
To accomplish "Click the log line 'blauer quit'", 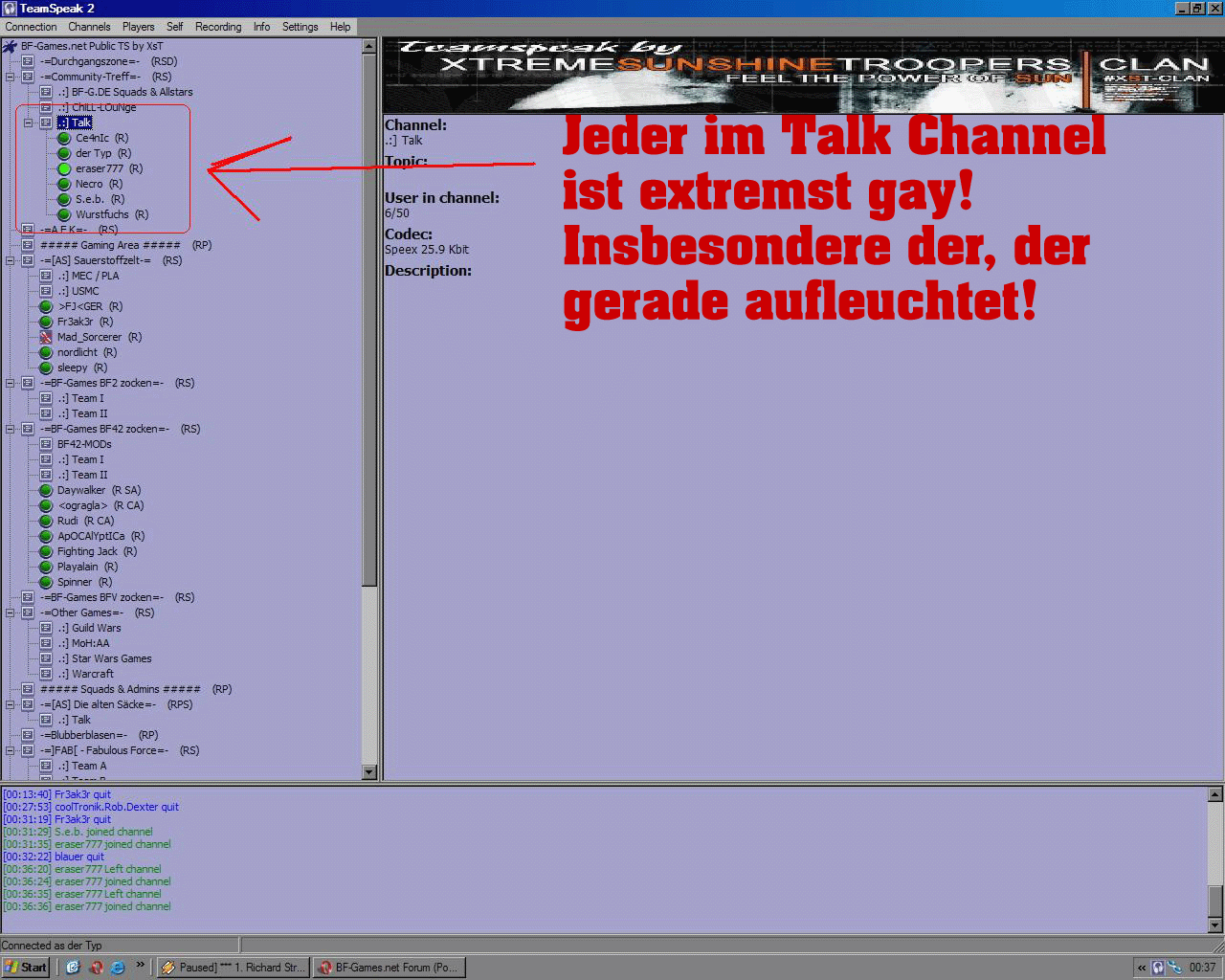I will click(54, 857).
